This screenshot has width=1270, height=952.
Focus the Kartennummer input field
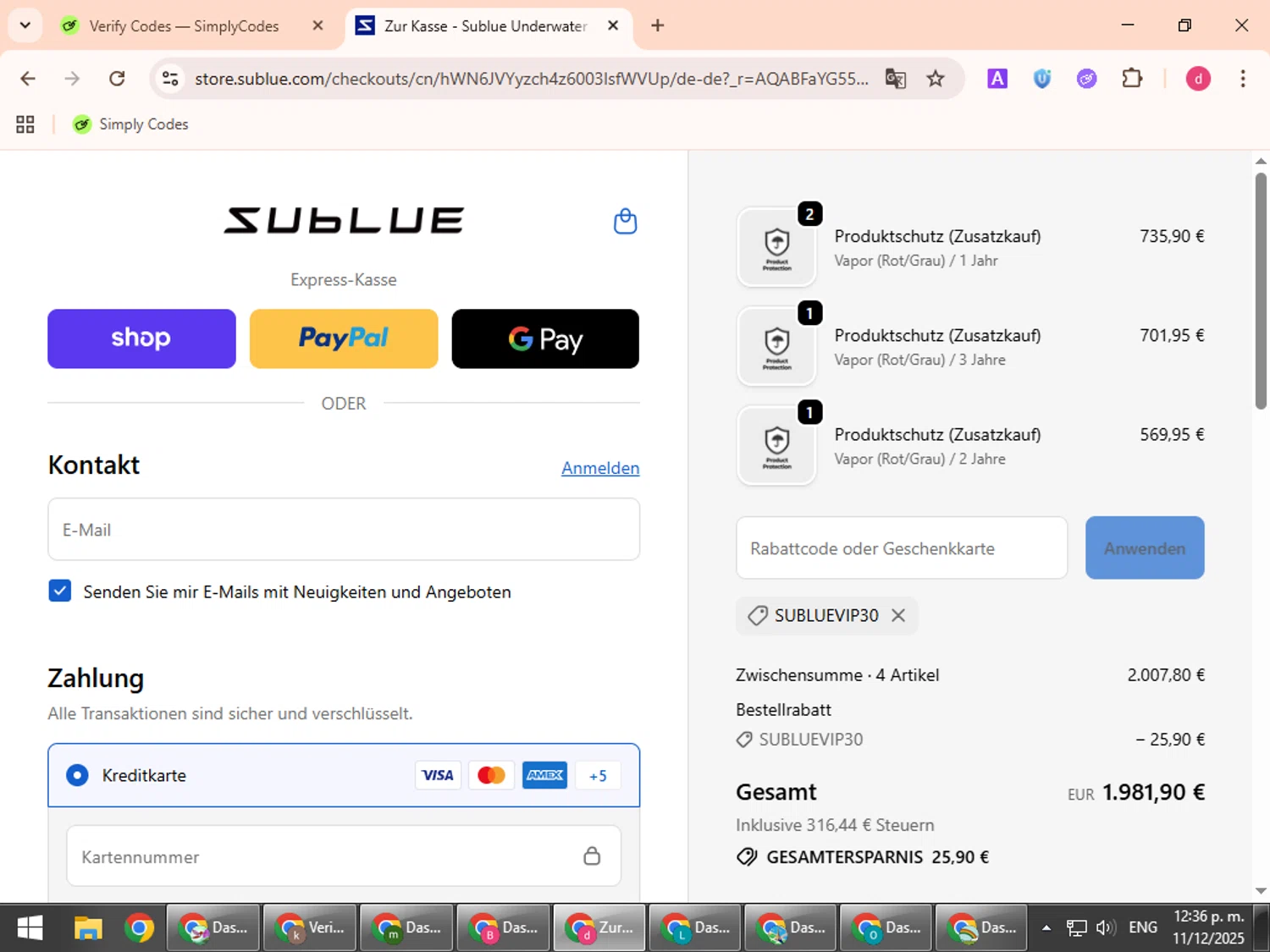344,856
